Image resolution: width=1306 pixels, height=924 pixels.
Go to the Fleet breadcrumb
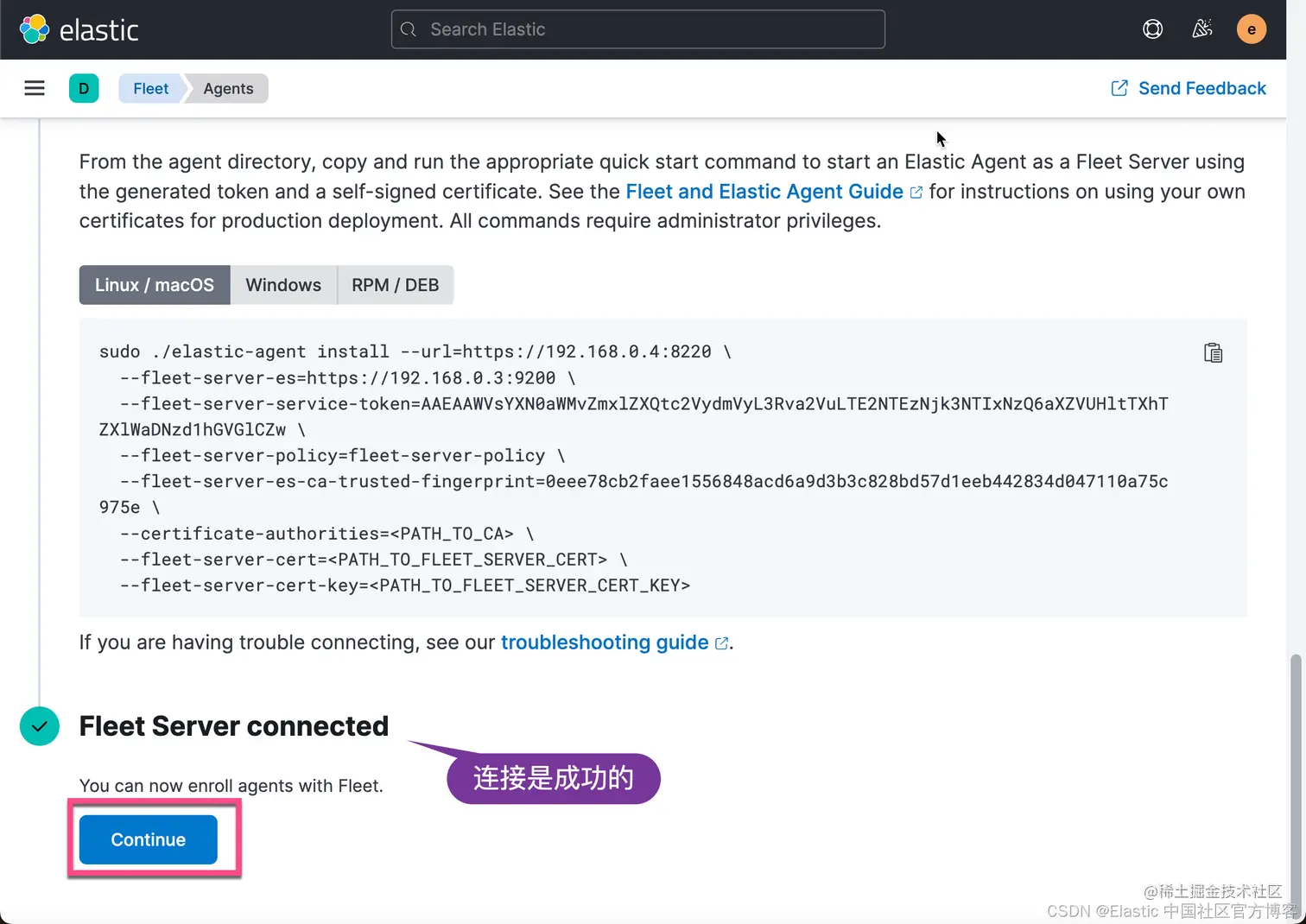pos(151,88)
